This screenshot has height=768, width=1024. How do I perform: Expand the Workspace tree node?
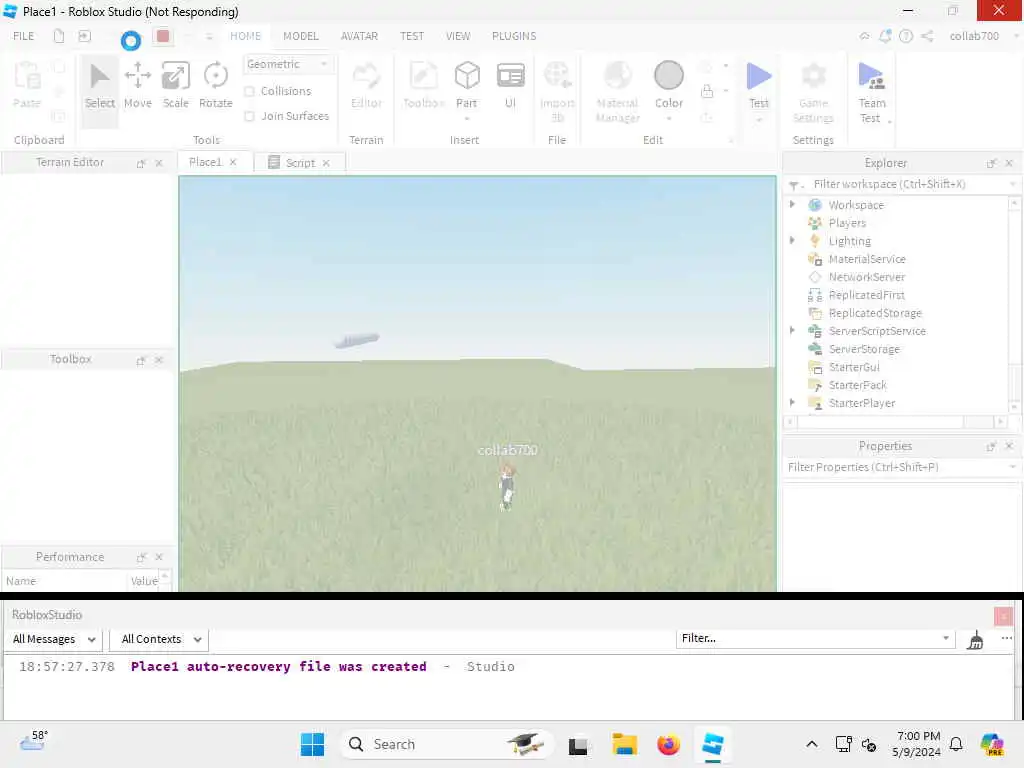coord(792,204)
